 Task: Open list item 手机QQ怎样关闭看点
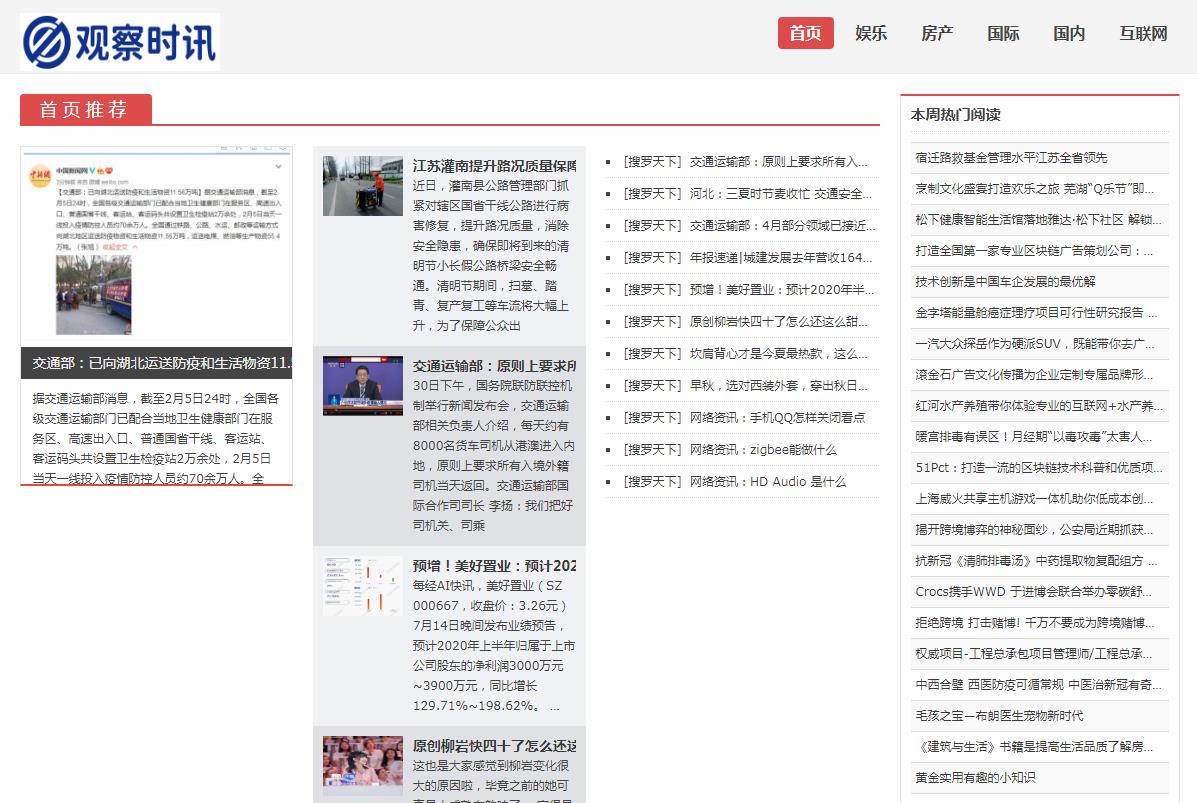[777, 418]
